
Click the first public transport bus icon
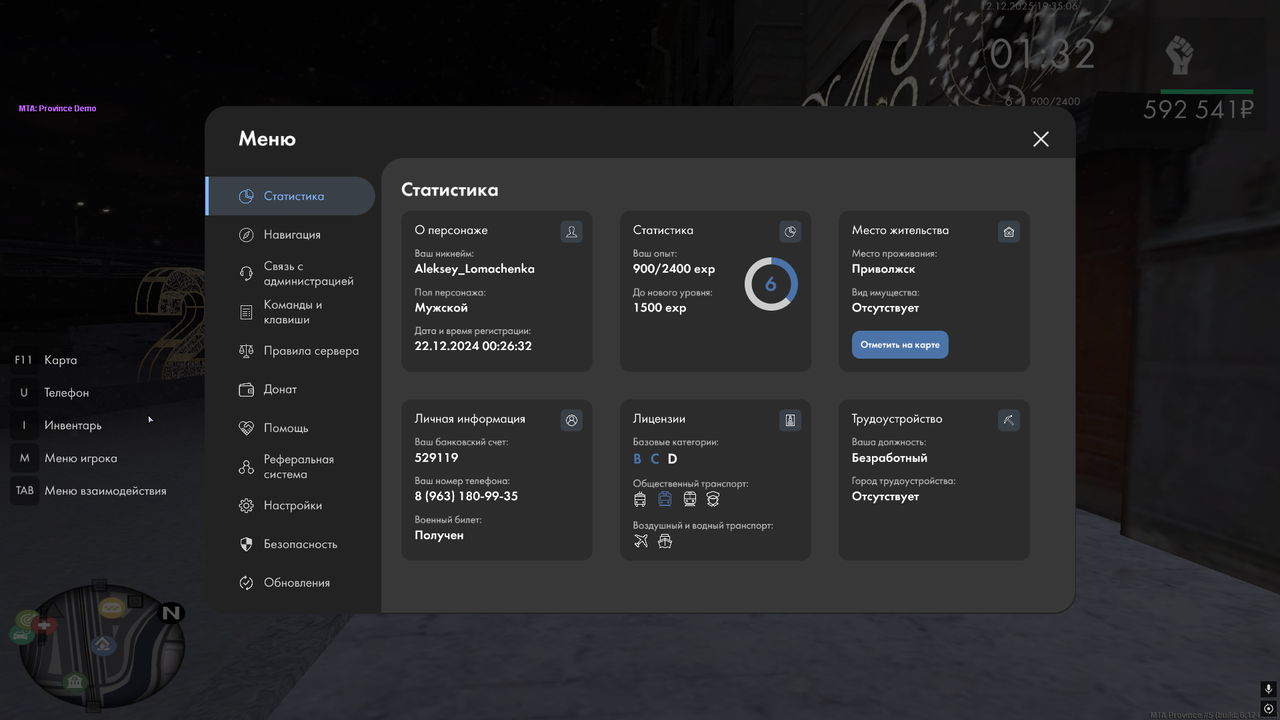640,499
